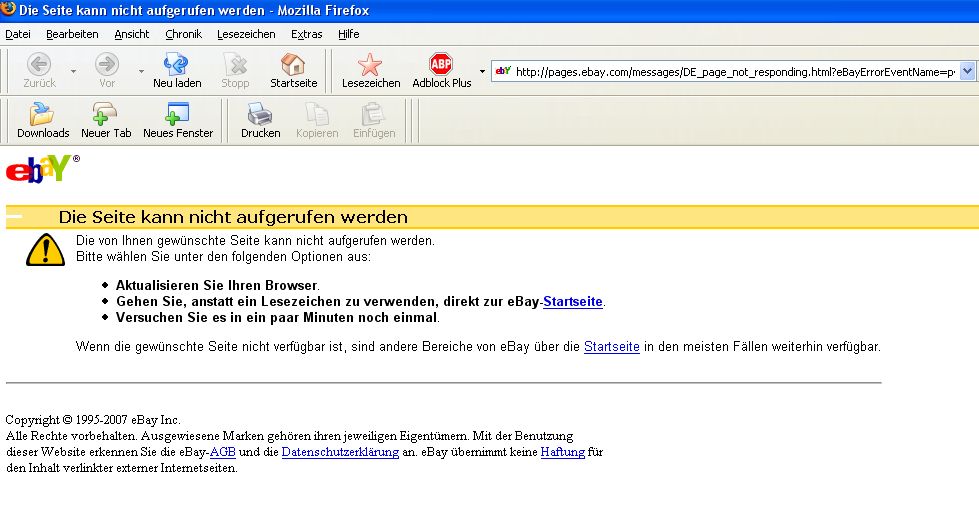Expand the Vor history dropdown arrow
The width and height of the screenshot is (979, 516).
(141, 71)
